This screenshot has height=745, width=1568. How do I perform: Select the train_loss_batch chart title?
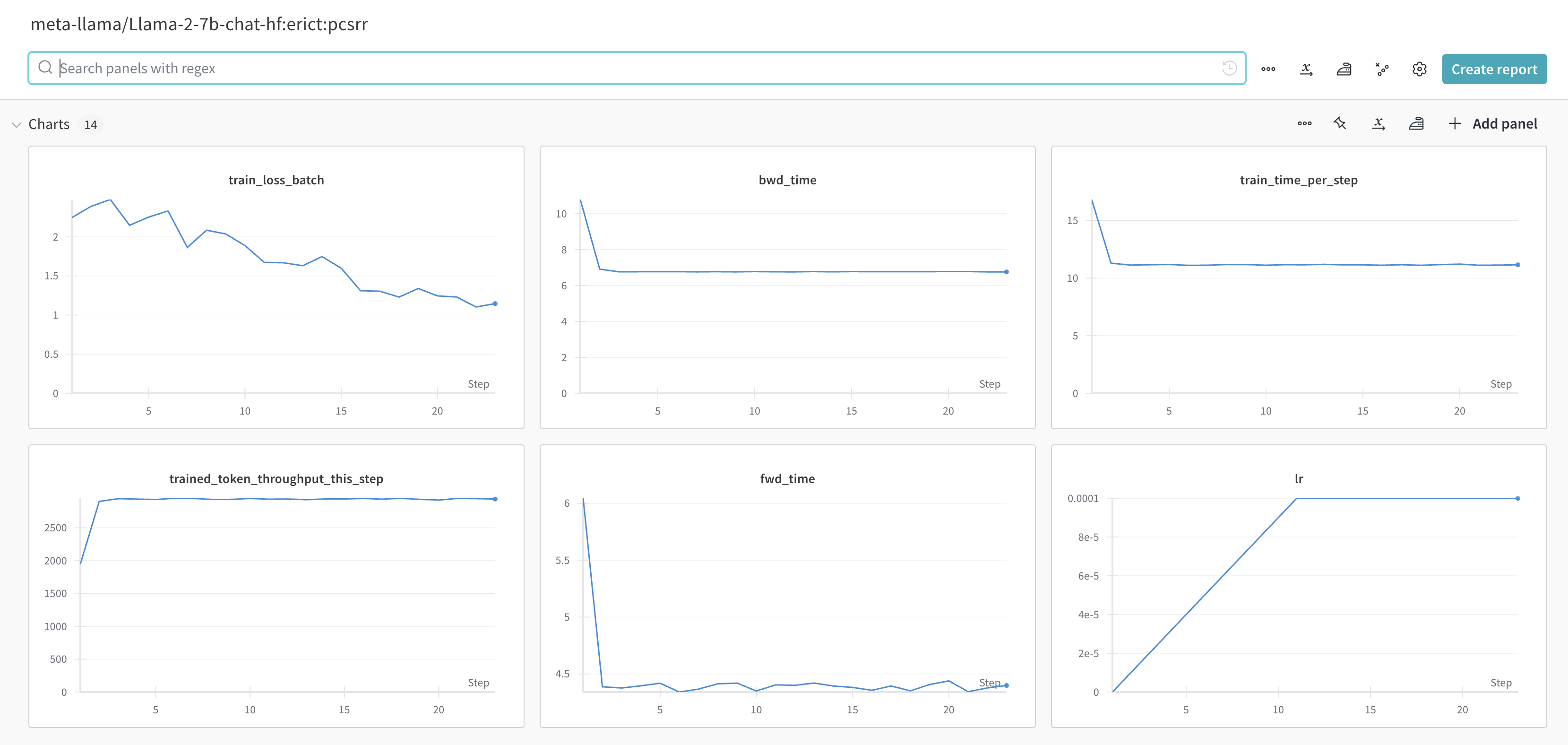(x=276, y=180)
